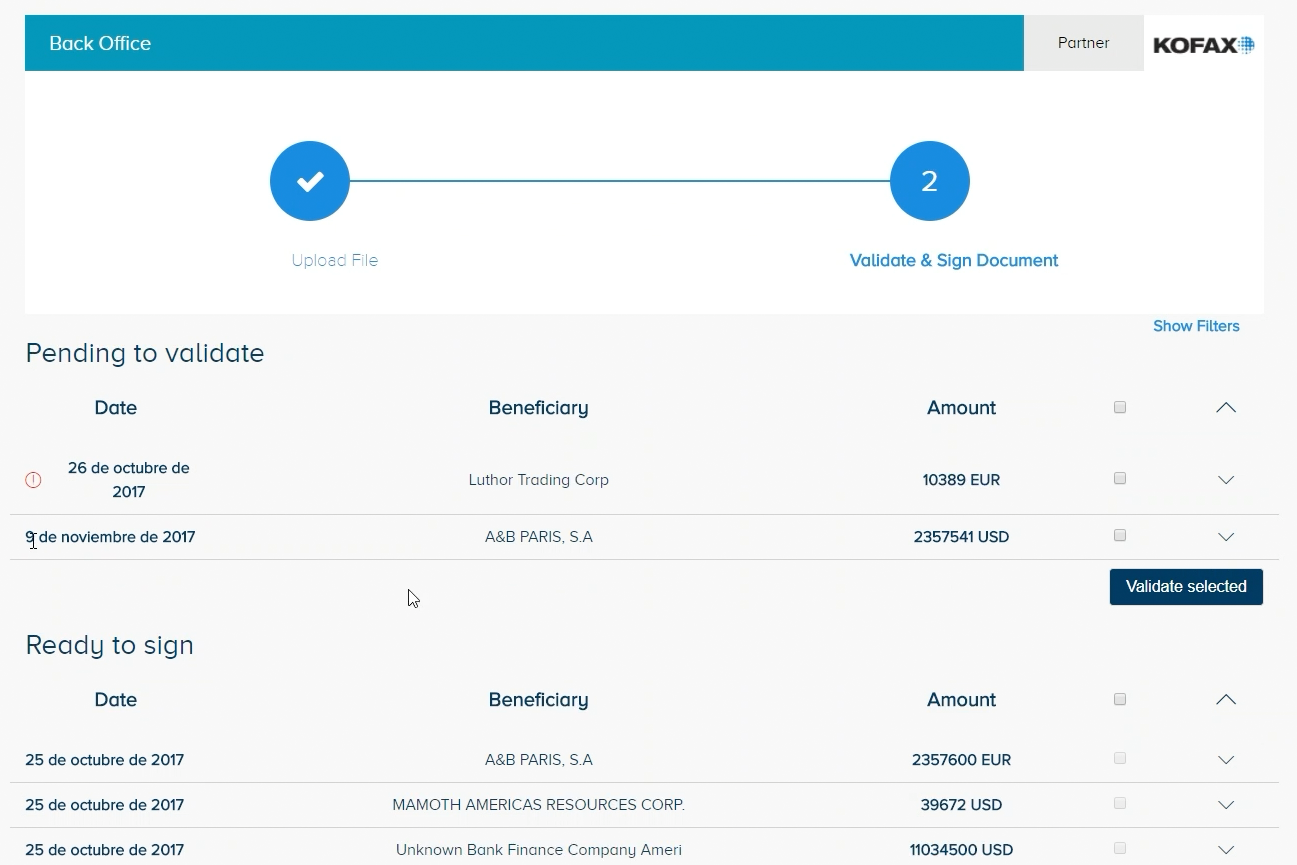Collapse the Ready to sign list
The image size is (1297, 865).
tap(1226, 699)
